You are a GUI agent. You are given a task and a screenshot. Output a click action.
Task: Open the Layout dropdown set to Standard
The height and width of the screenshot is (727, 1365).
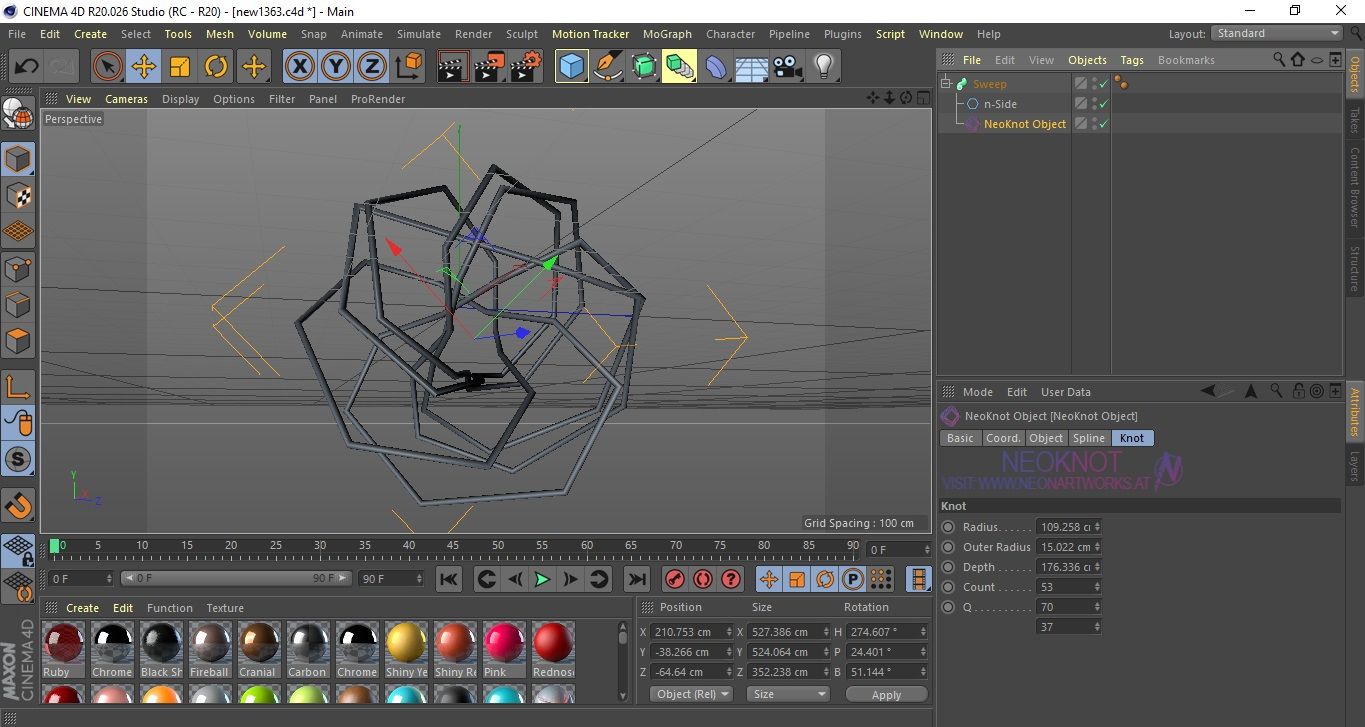(x=1277, y=33)
